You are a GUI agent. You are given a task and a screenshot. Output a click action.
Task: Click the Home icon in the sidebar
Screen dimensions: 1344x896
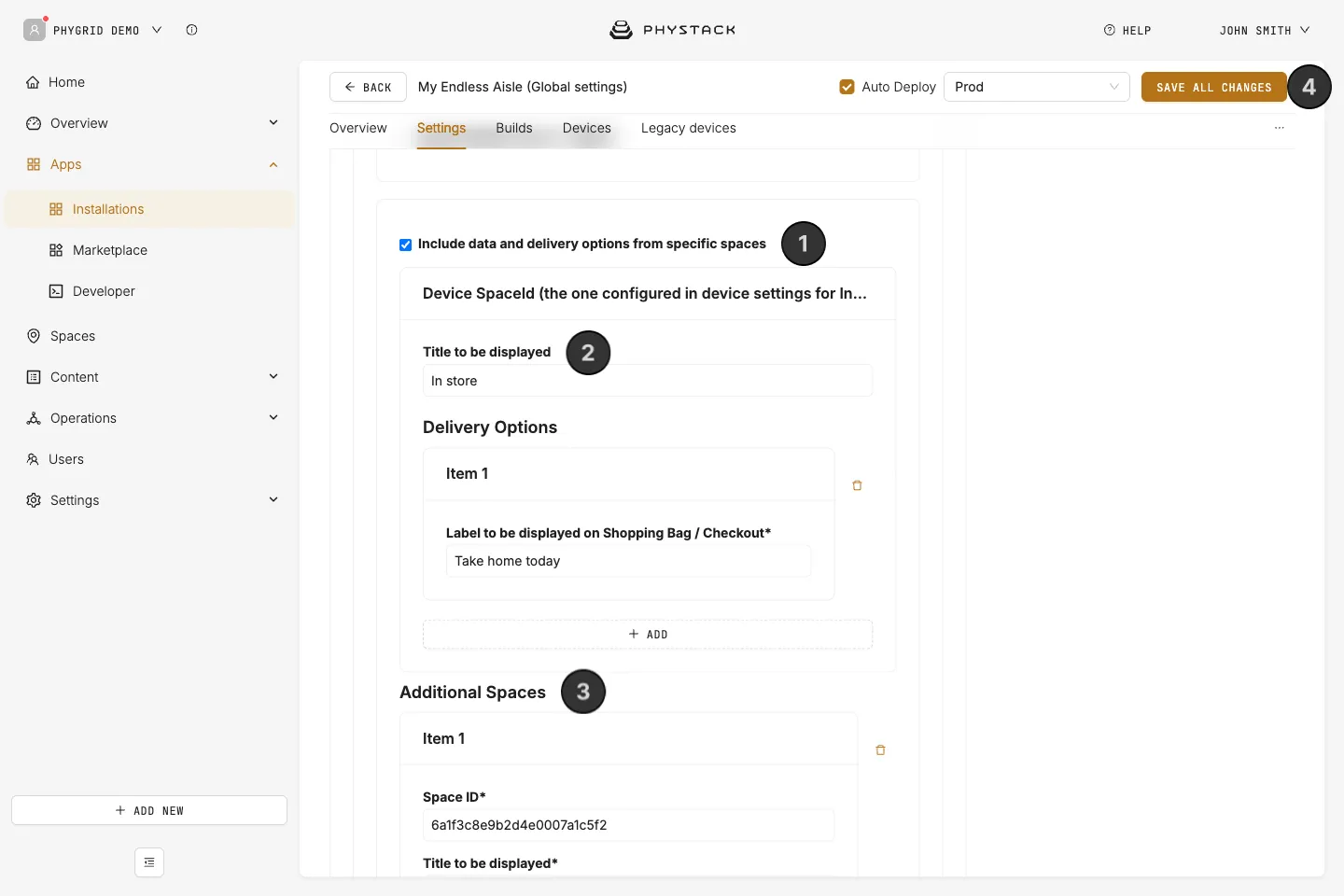click(x=33, y=82)
